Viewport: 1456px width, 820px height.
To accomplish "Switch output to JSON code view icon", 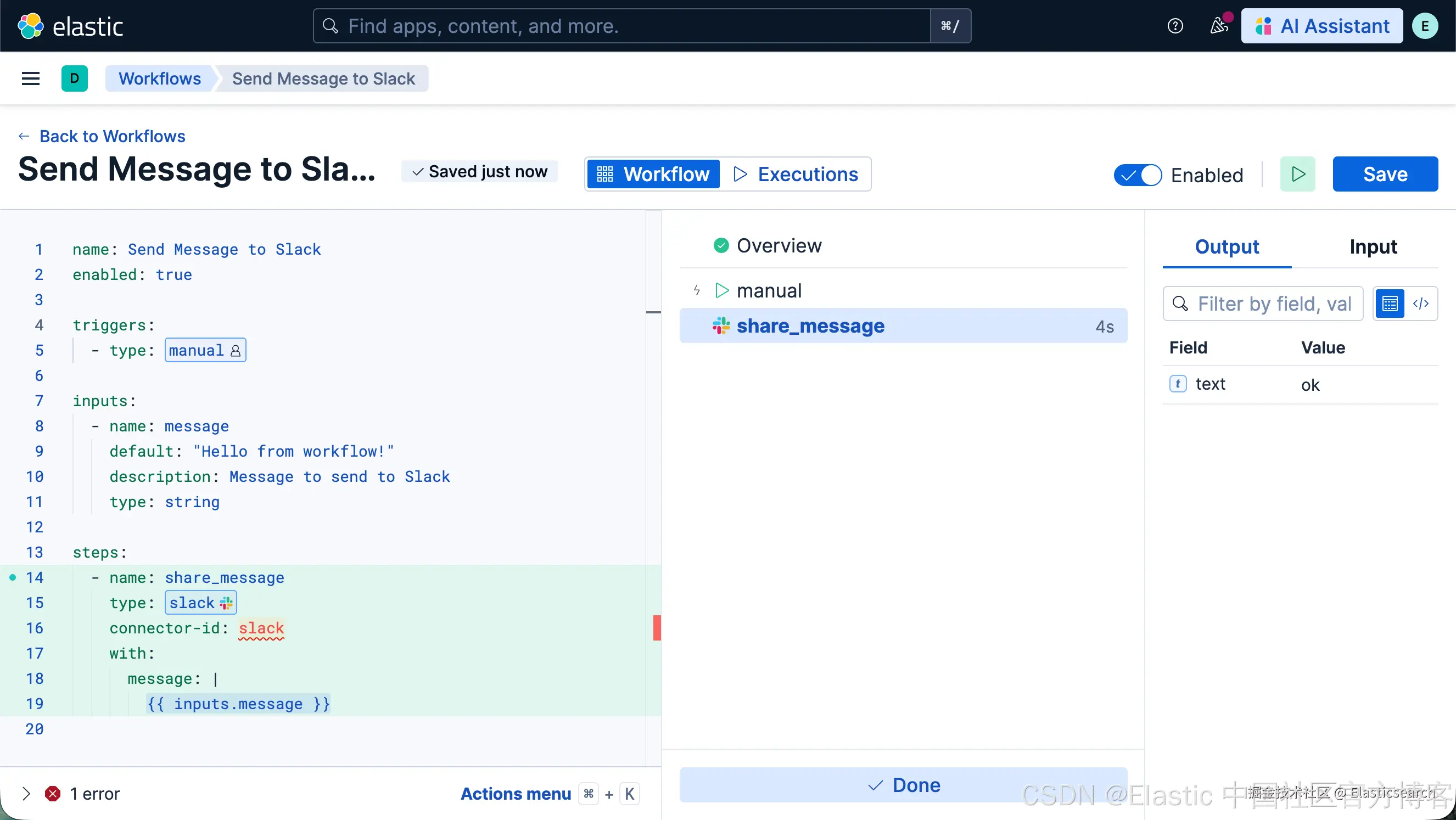I will tap(1421, 304).
